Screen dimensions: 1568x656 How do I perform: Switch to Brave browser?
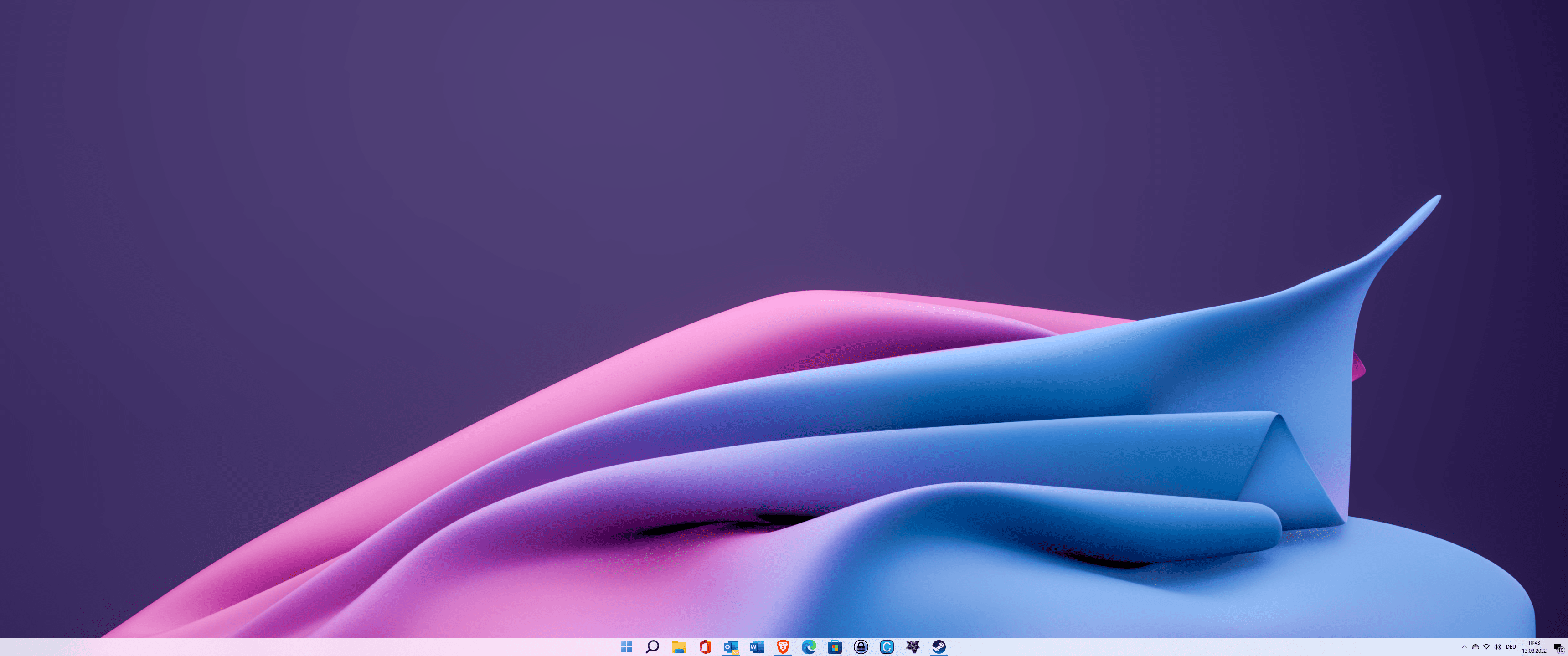pos(783,646)
